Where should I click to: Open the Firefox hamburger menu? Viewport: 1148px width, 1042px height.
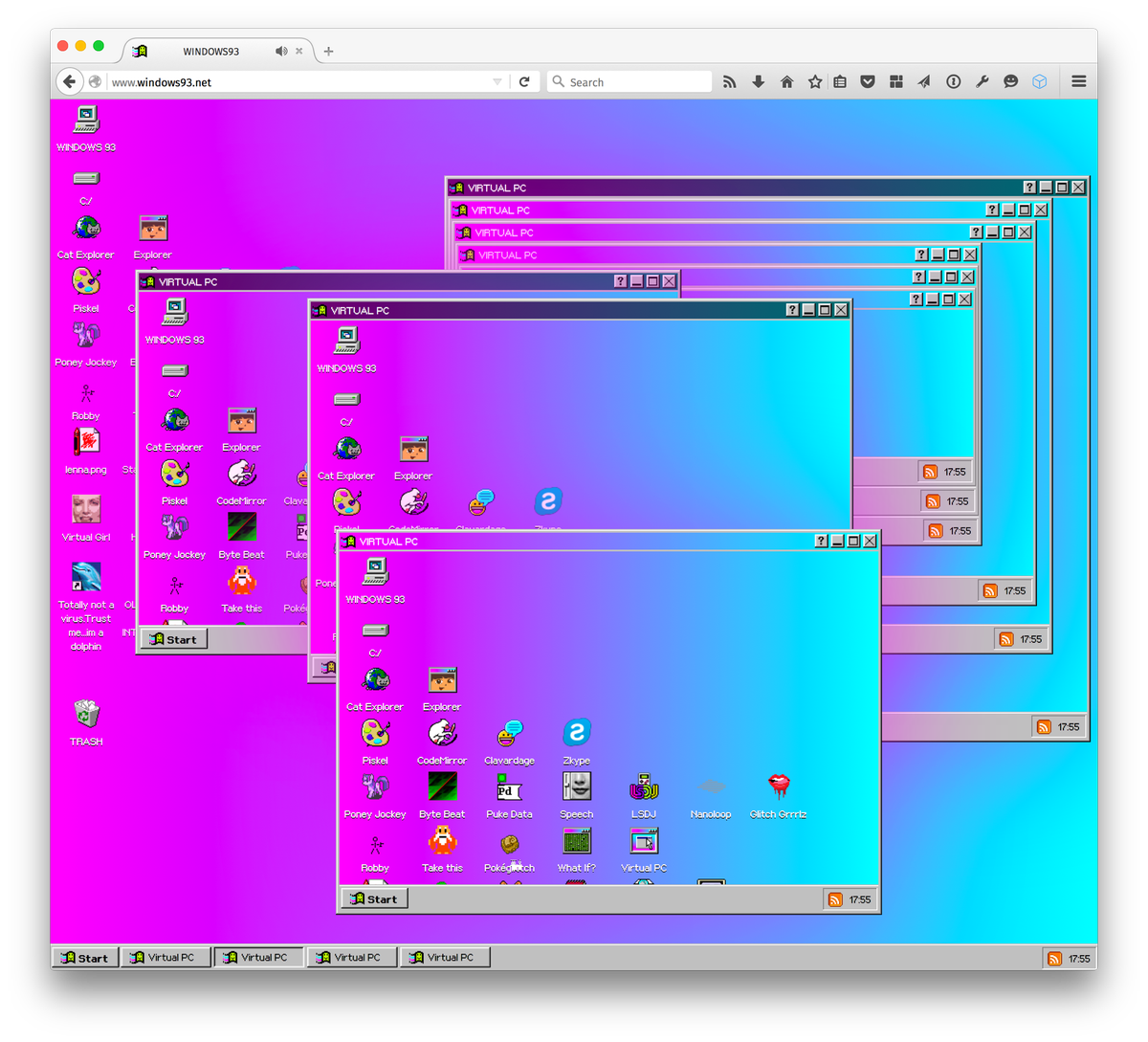click(x=1079, y=81)
